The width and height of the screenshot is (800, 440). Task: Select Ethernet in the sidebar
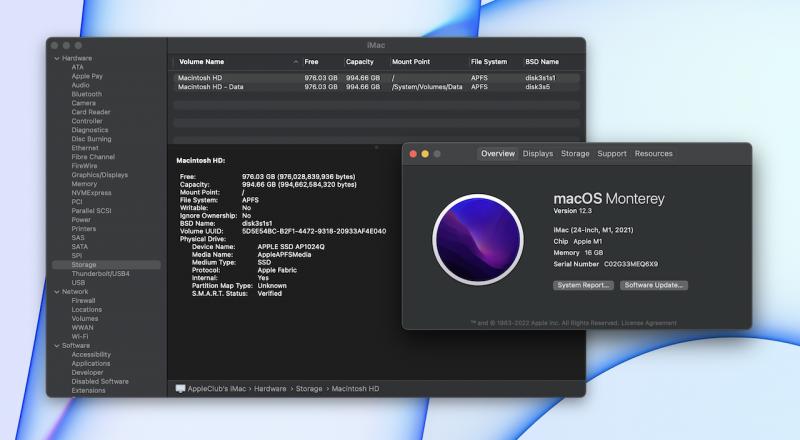(x=85, y=148)
